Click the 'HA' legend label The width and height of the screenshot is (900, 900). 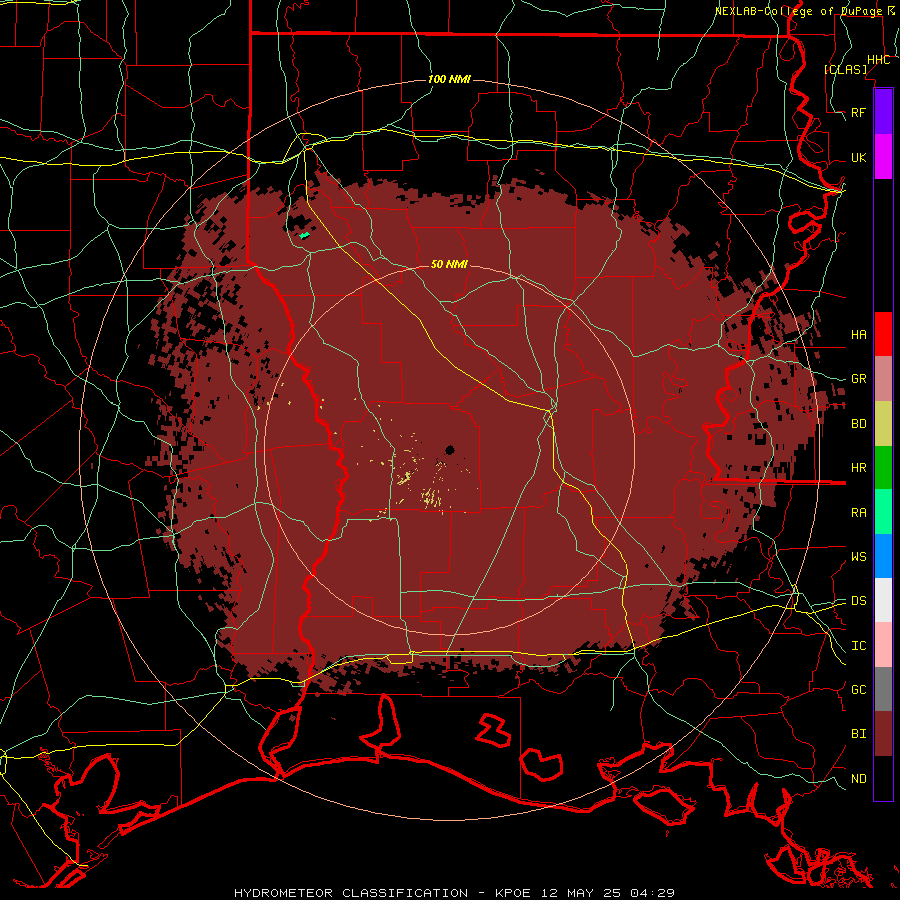tap(859, 335)
